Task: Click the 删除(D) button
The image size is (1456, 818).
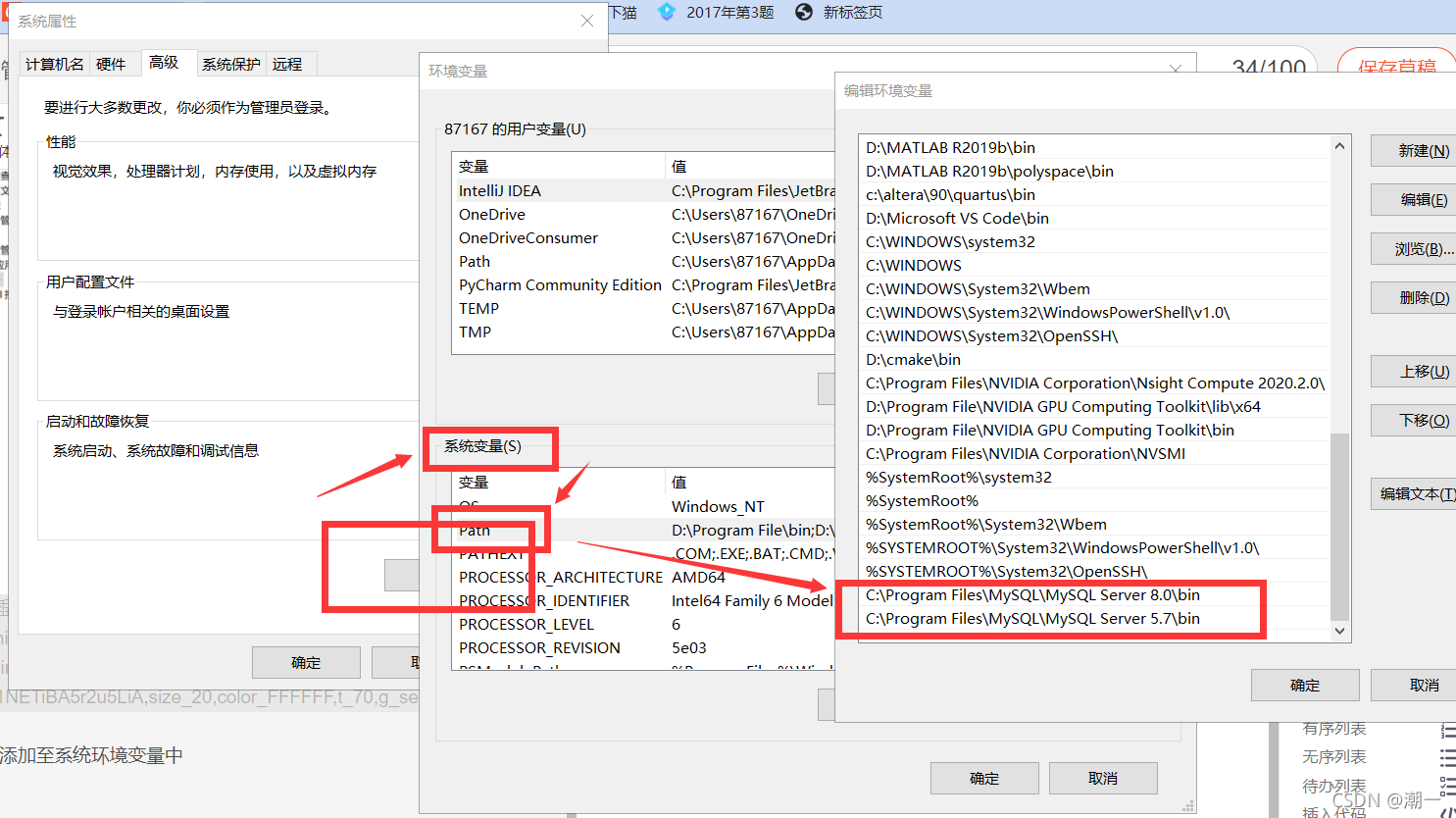Action: click(1414, 298)
